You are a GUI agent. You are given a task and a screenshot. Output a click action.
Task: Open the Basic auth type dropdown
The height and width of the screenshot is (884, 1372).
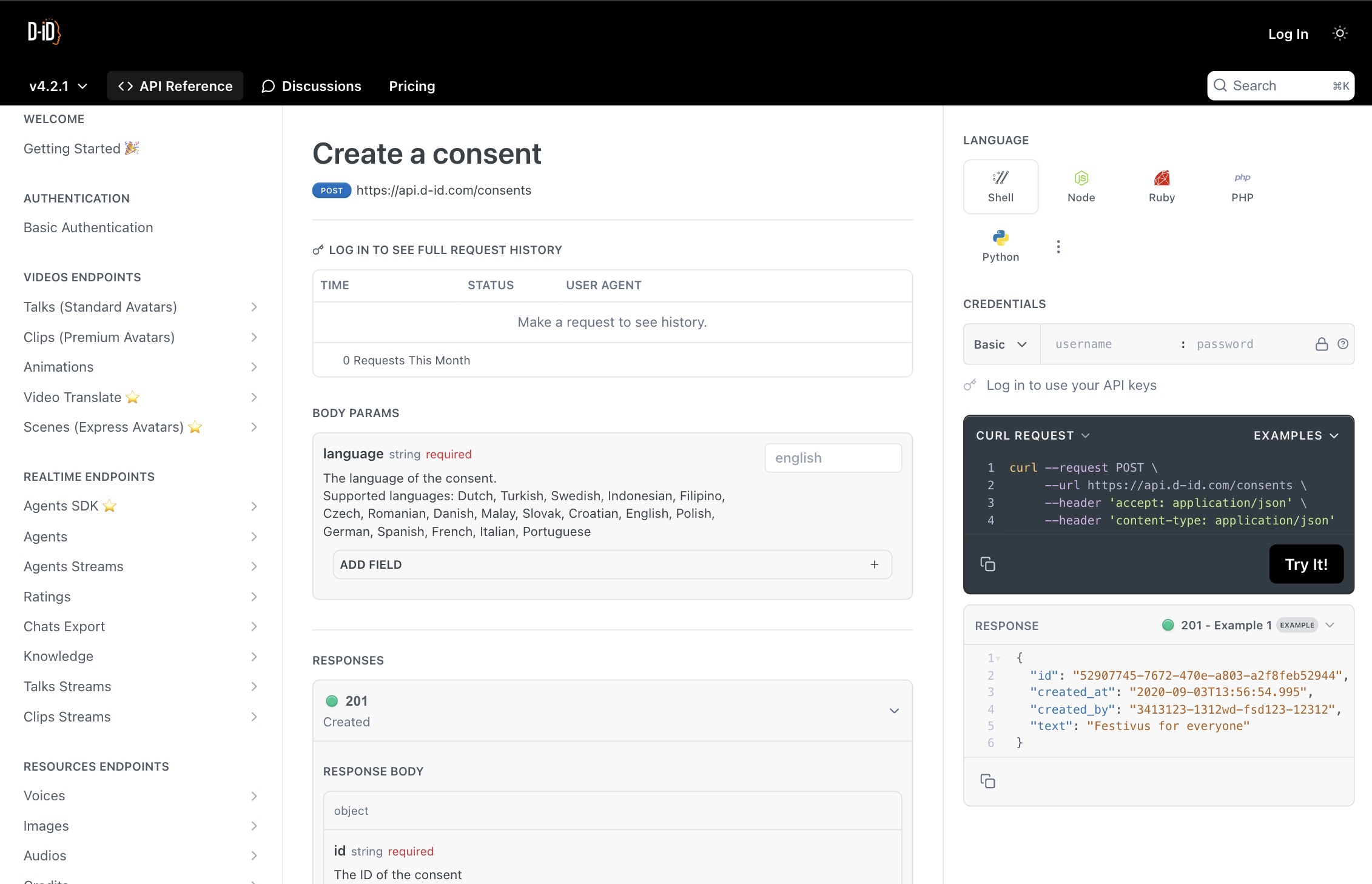tap(1001, 344)
